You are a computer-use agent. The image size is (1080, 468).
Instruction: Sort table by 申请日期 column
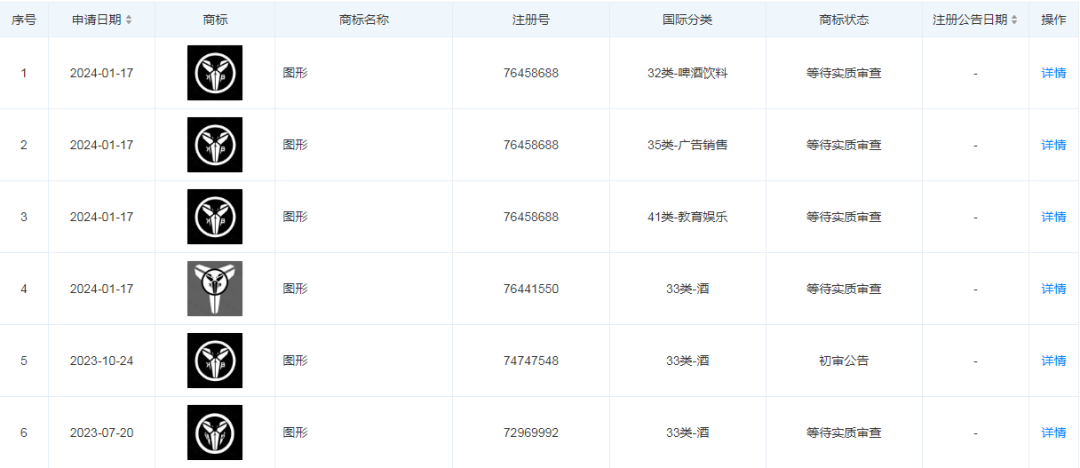[x=128, y=20]
